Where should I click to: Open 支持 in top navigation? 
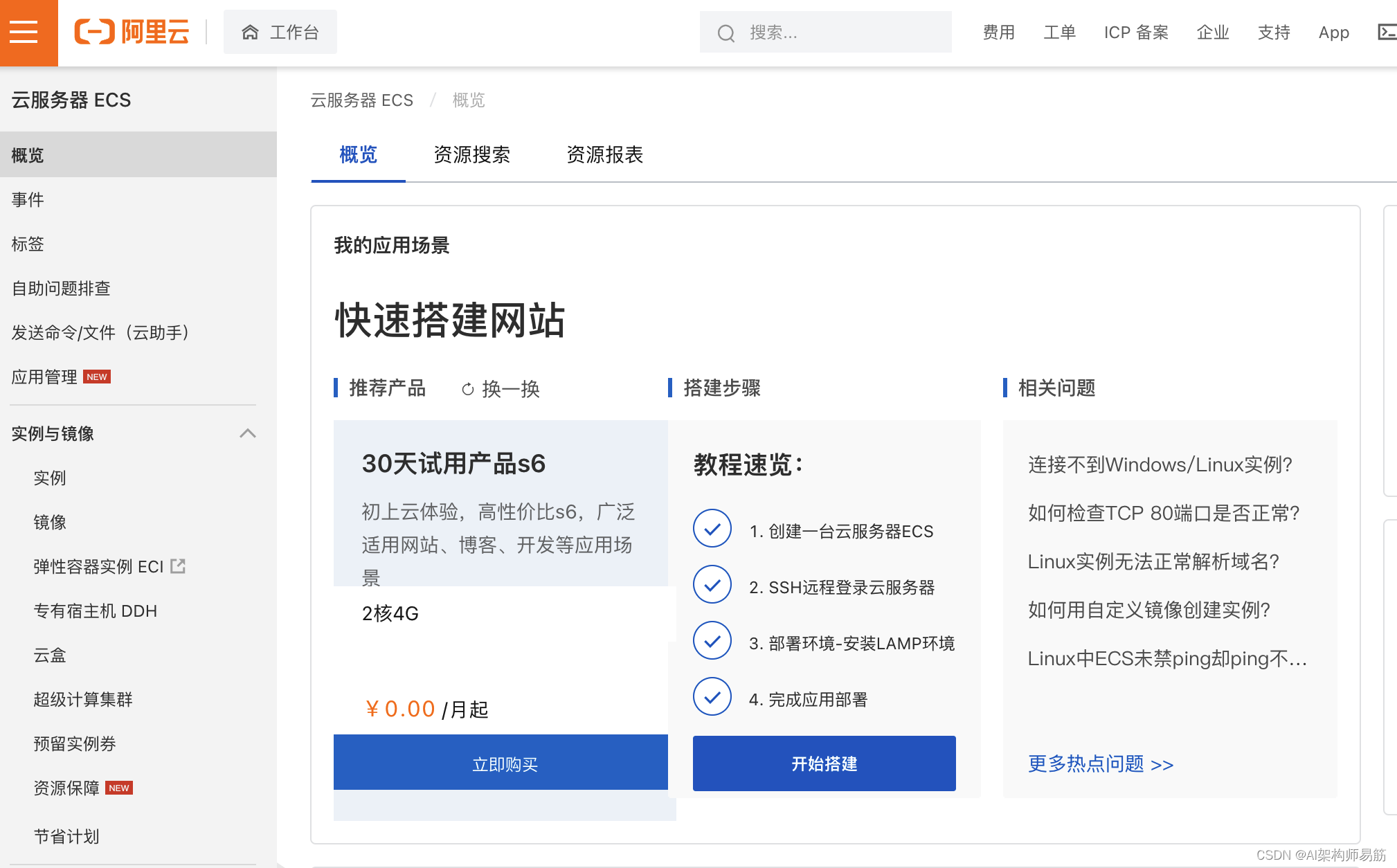(1274, 33)
